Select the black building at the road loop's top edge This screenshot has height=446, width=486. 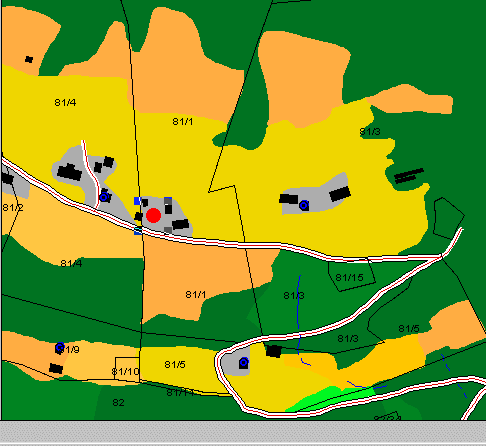point(274,351)
